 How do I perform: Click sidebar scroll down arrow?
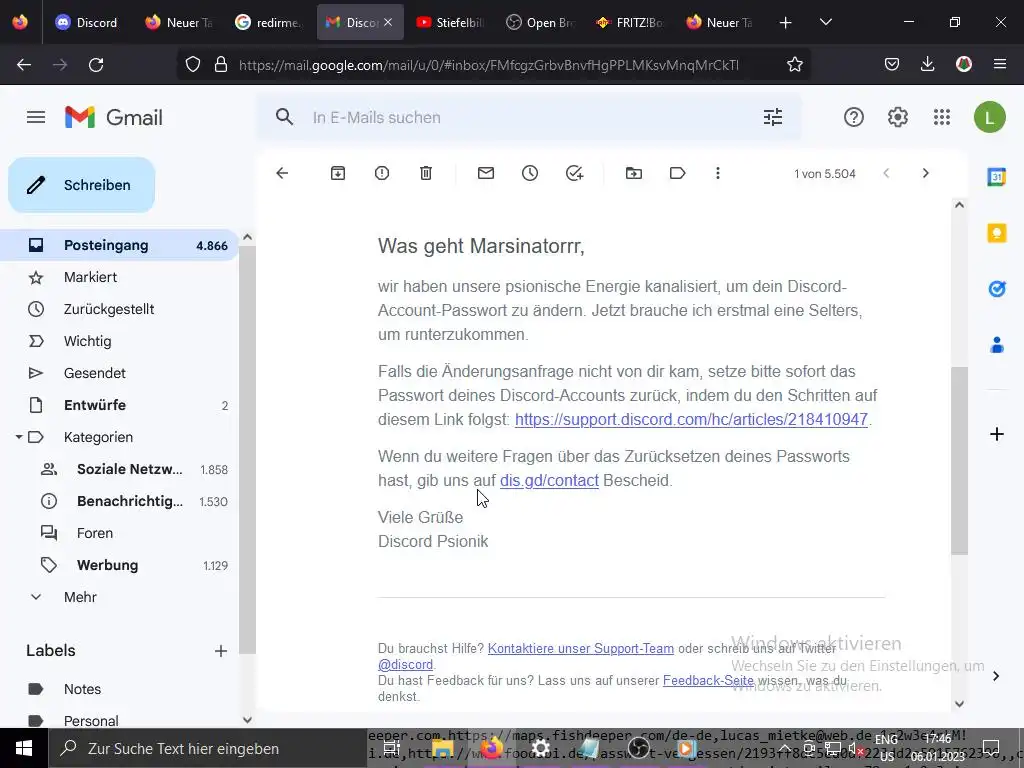coord(248,720)
